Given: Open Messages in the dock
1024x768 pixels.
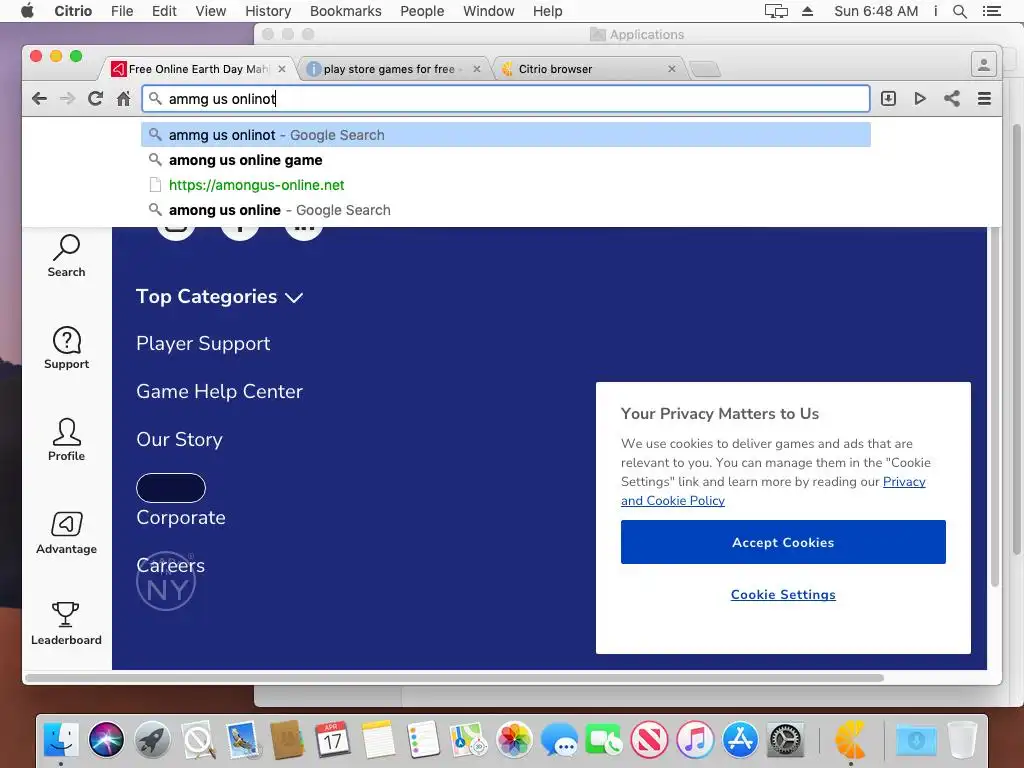Looking at the screenshot, I should (x=559, y=740).
